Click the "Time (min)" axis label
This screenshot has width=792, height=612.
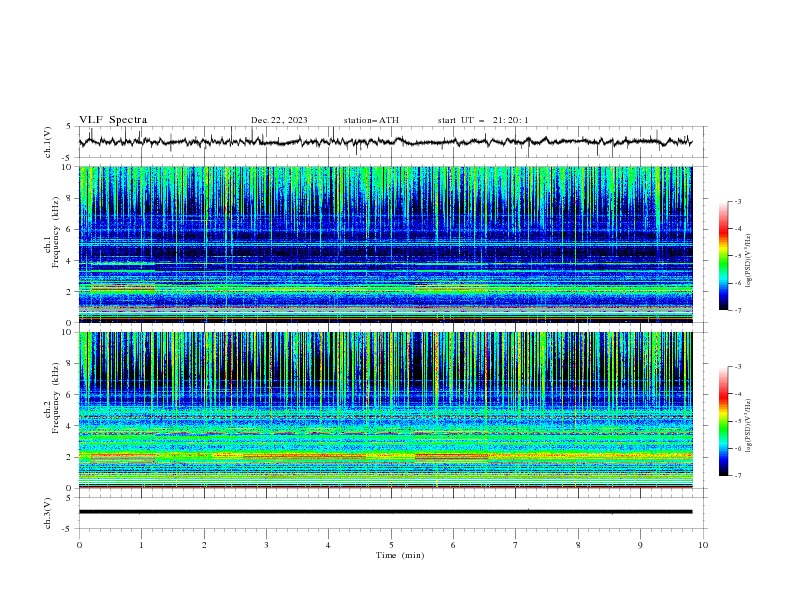coord(400,555)
